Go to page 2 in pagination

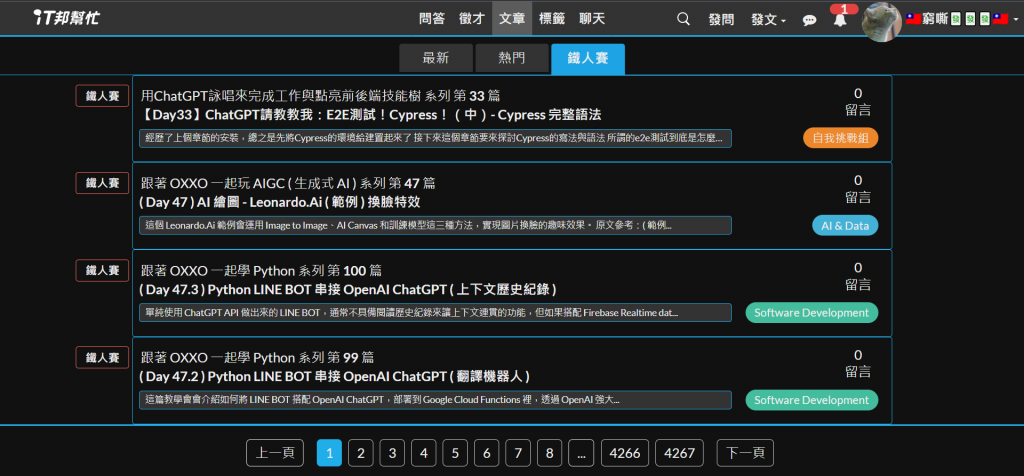pyautogui.click(x=360, y=453)
